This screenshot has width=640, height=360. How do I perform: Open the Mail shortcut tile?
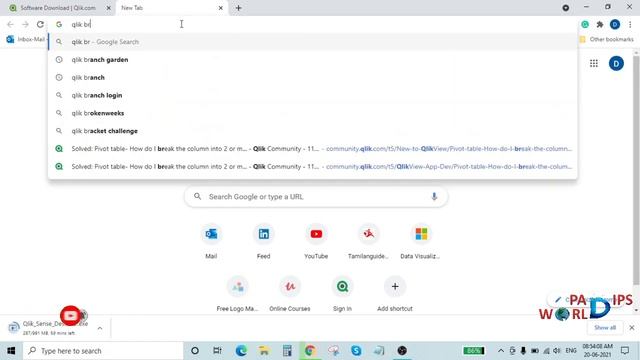[211, 242]
